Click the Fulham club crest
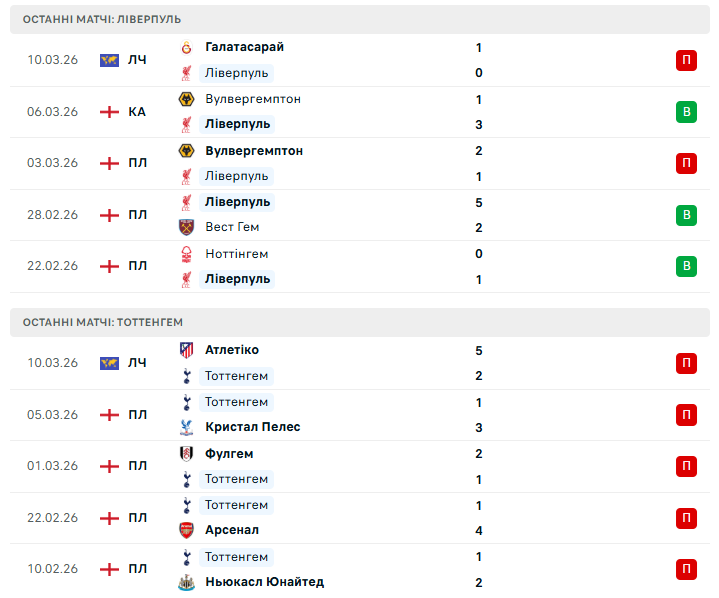Screen dimensions: 719x598 tap(186, 454)
